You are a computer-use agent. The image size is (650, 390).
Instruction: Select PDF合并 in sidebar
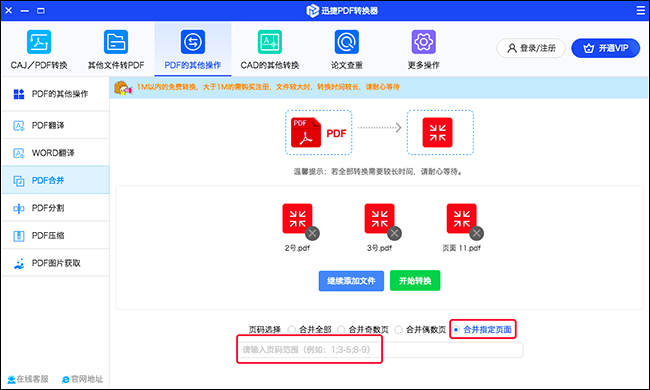pyautogui.click(x=56, y=180)
